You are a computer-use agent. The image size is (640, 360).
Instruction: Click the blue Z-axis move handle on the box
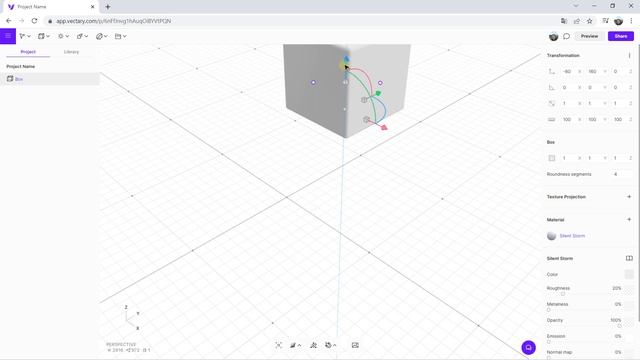coord(347,59)
